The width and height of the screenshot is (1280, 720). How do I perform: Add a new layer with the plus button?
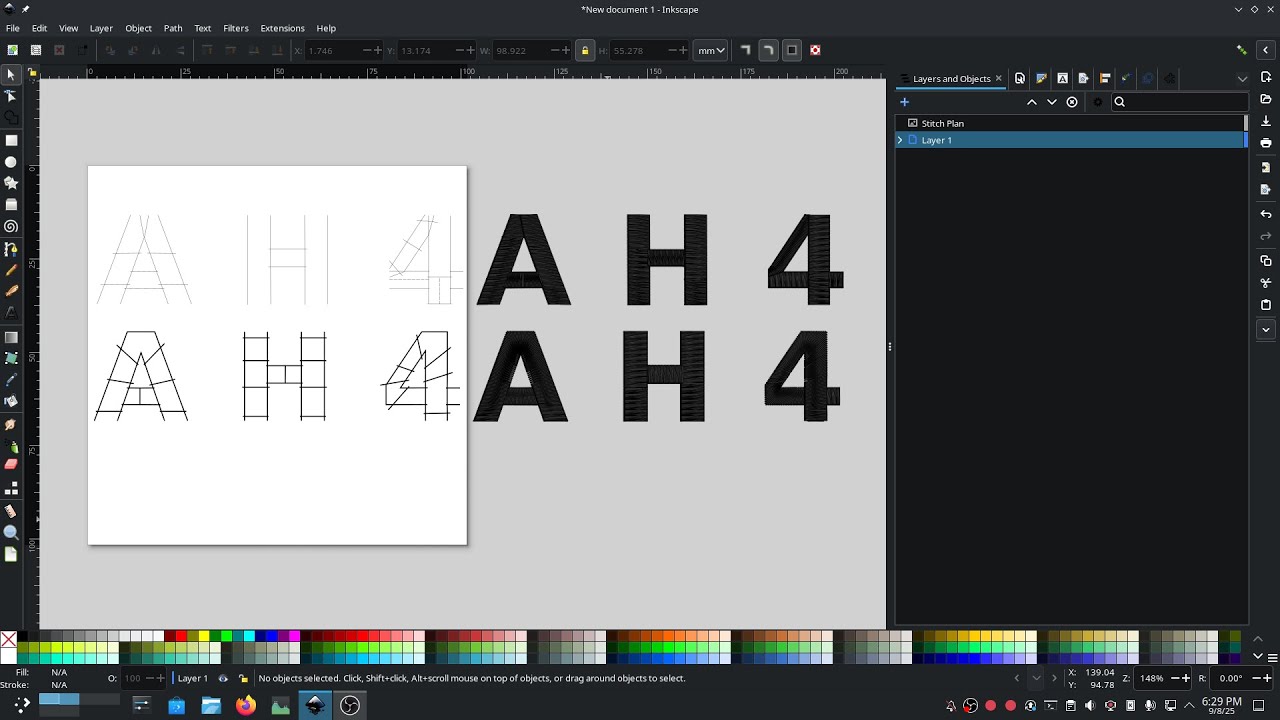904,101
